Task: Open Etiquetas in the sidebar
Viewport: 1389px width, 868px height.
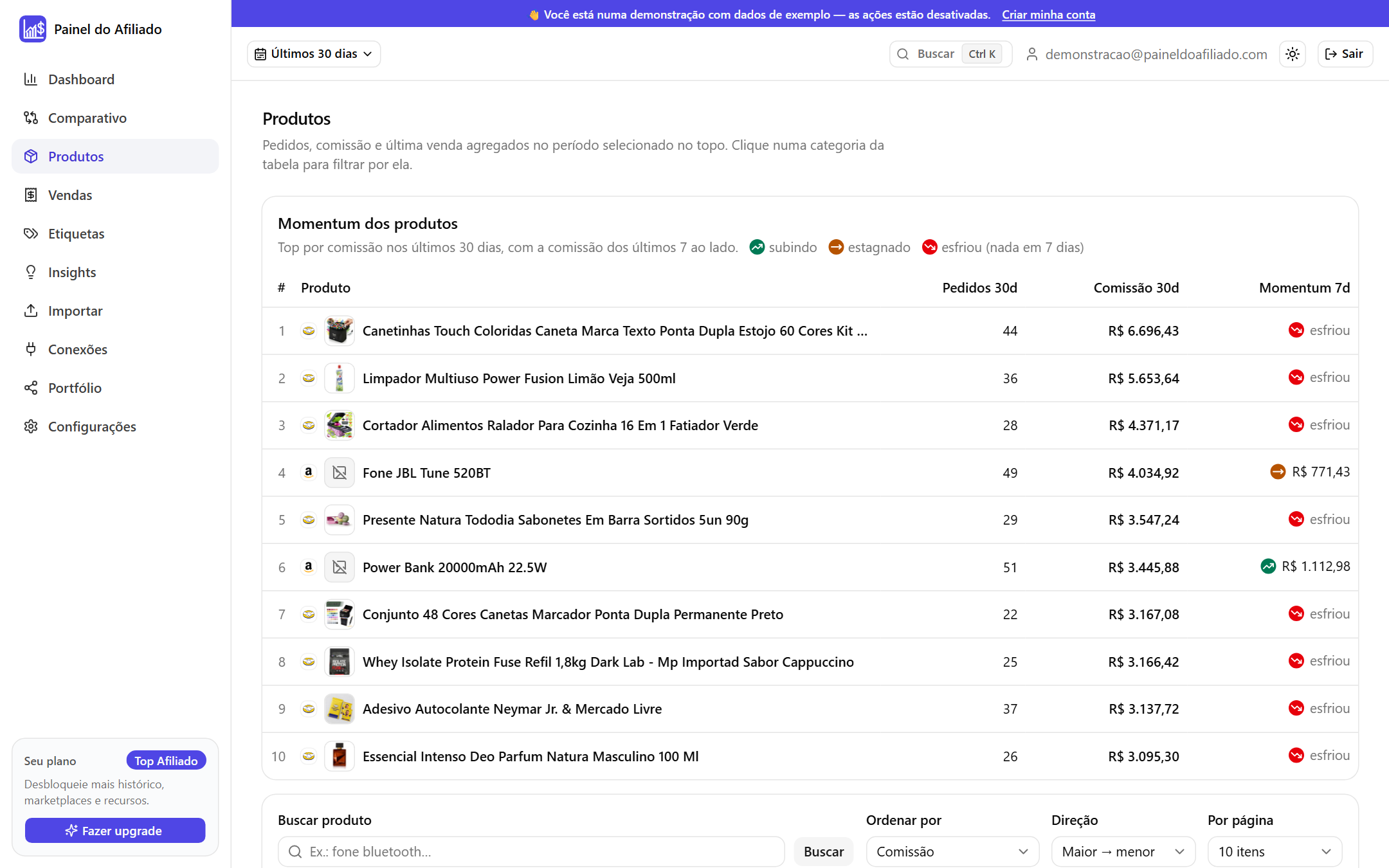Action: coord(115,233)
